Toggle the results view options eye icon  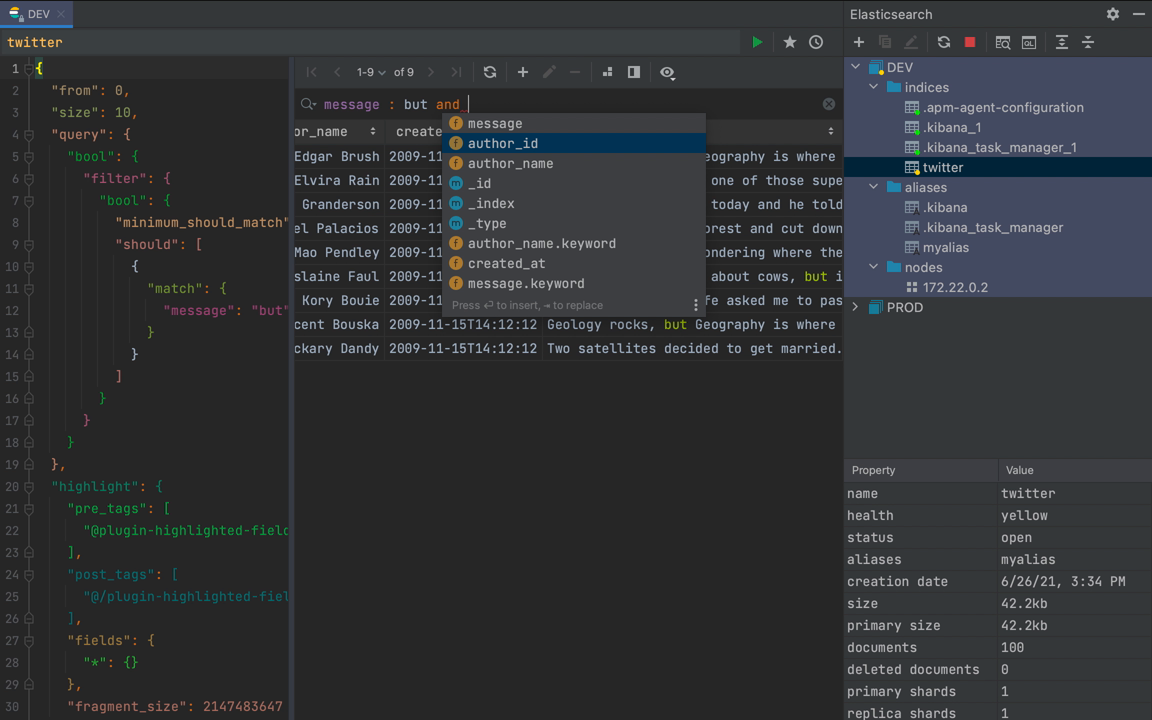tap(667, 72)
